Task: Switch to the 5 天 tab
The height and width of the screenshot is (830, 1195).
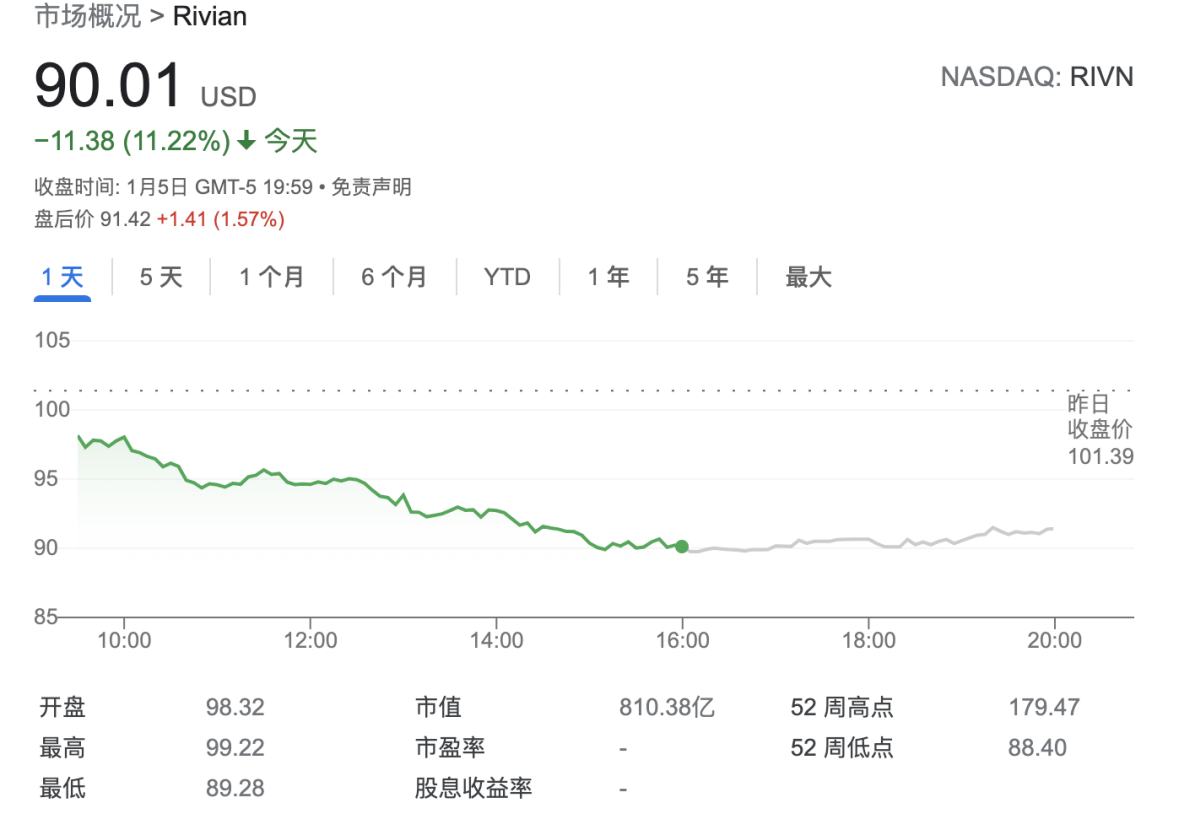Action: pos(161,277)
